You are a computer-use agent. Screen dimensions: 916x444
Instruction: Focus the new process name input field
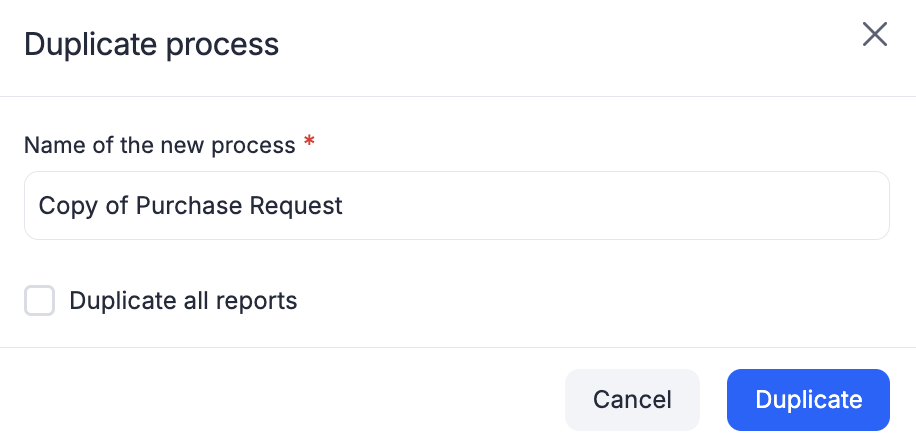[456, 206]
